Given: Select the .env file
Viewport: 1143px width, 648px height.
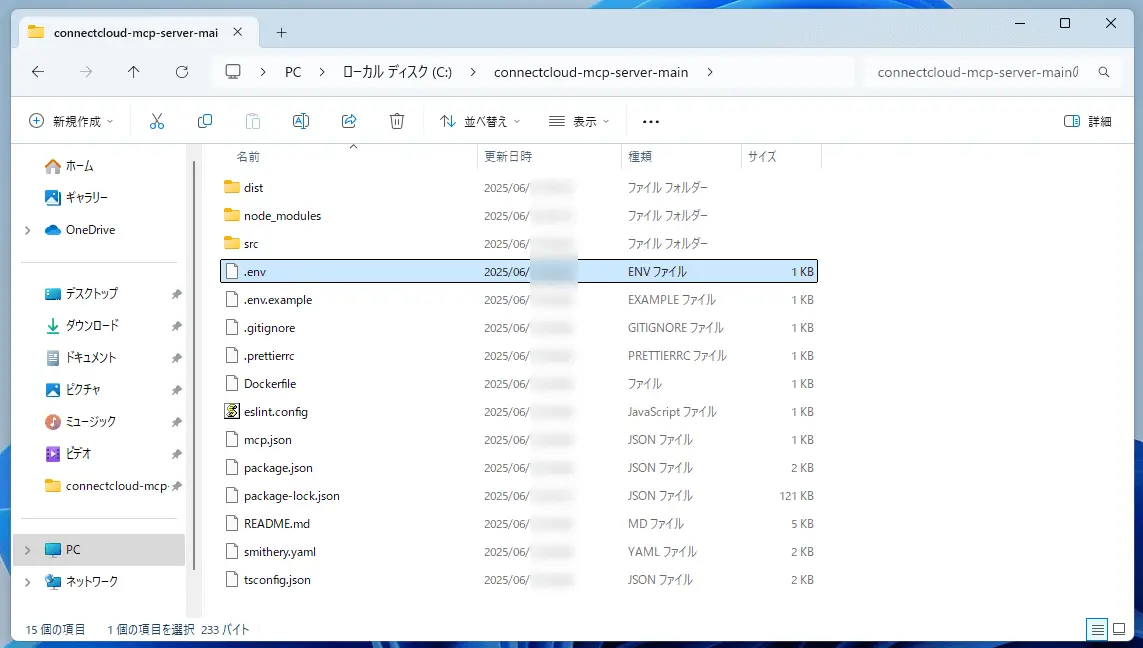Looking at the screenshot, I should 519,271.
